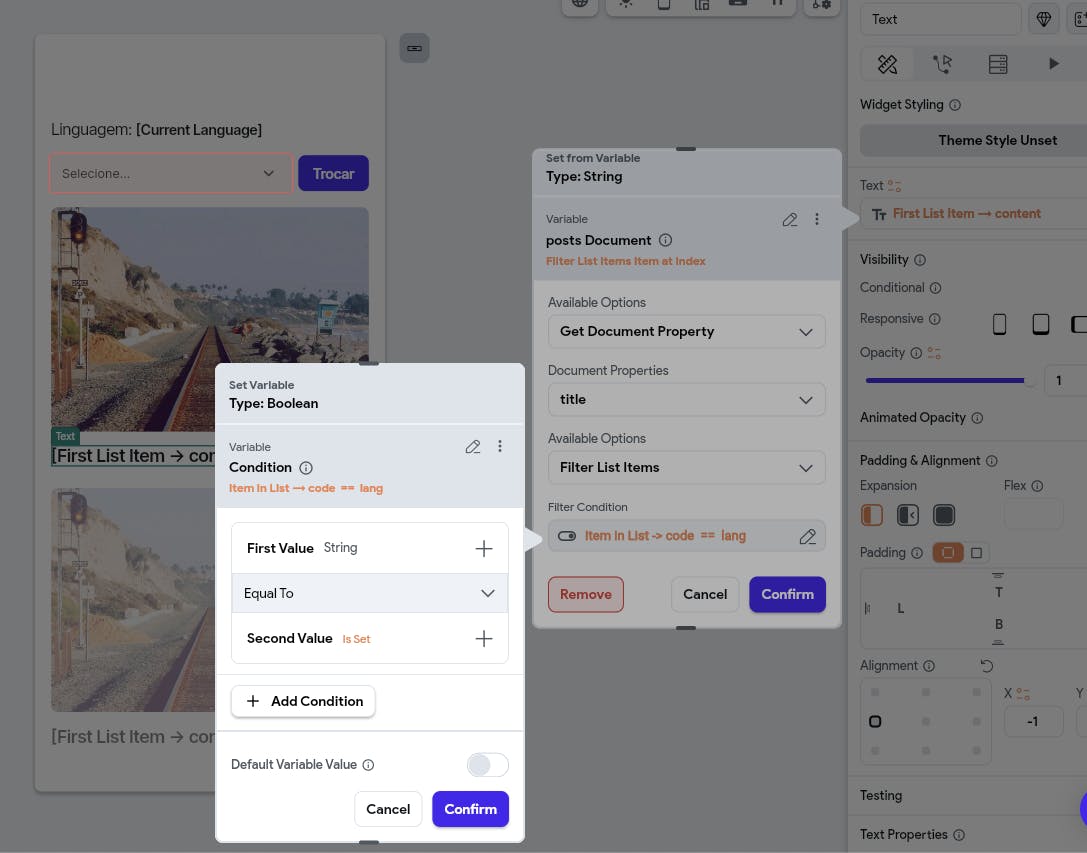Image resolution: width=1087 pixels, height=853 pixels.
Task: Click pencil icon in Filter Condition field
Action: click(808, 537)
